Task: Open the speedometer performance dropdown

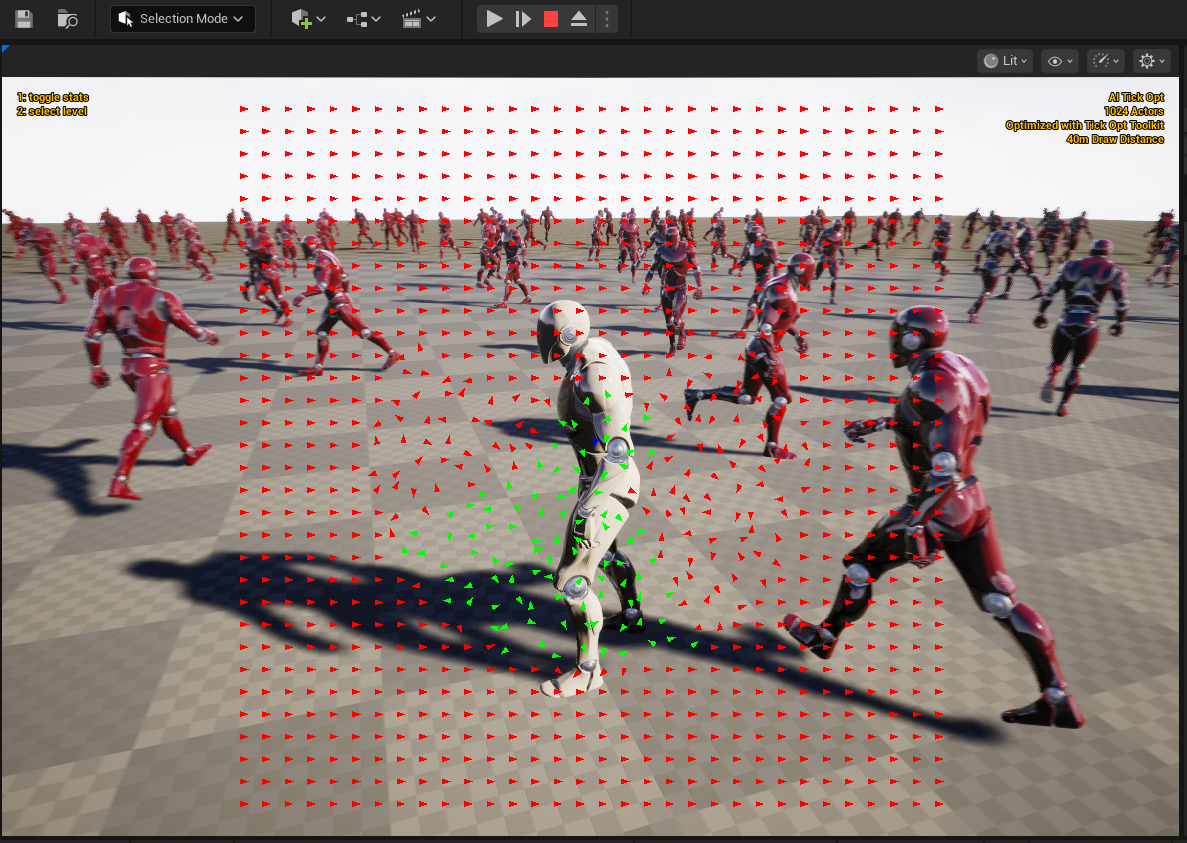Action: click(1106, 61)
